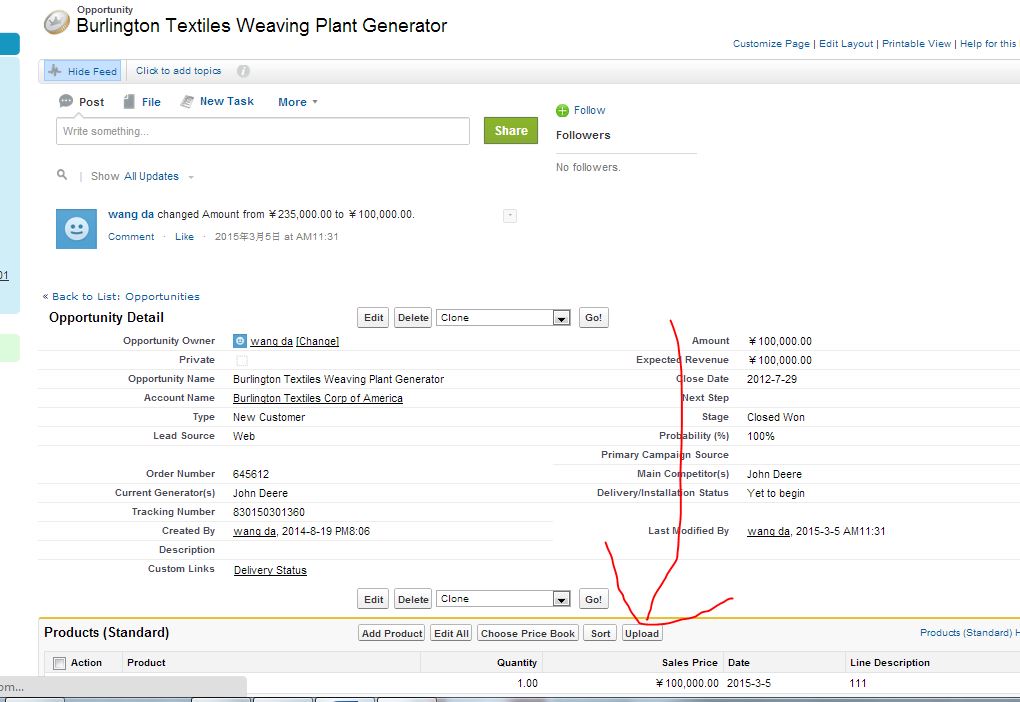Viewport: 1020px width, 702px height.
Task: Click the green Share button
Action: tap(511, 131)
